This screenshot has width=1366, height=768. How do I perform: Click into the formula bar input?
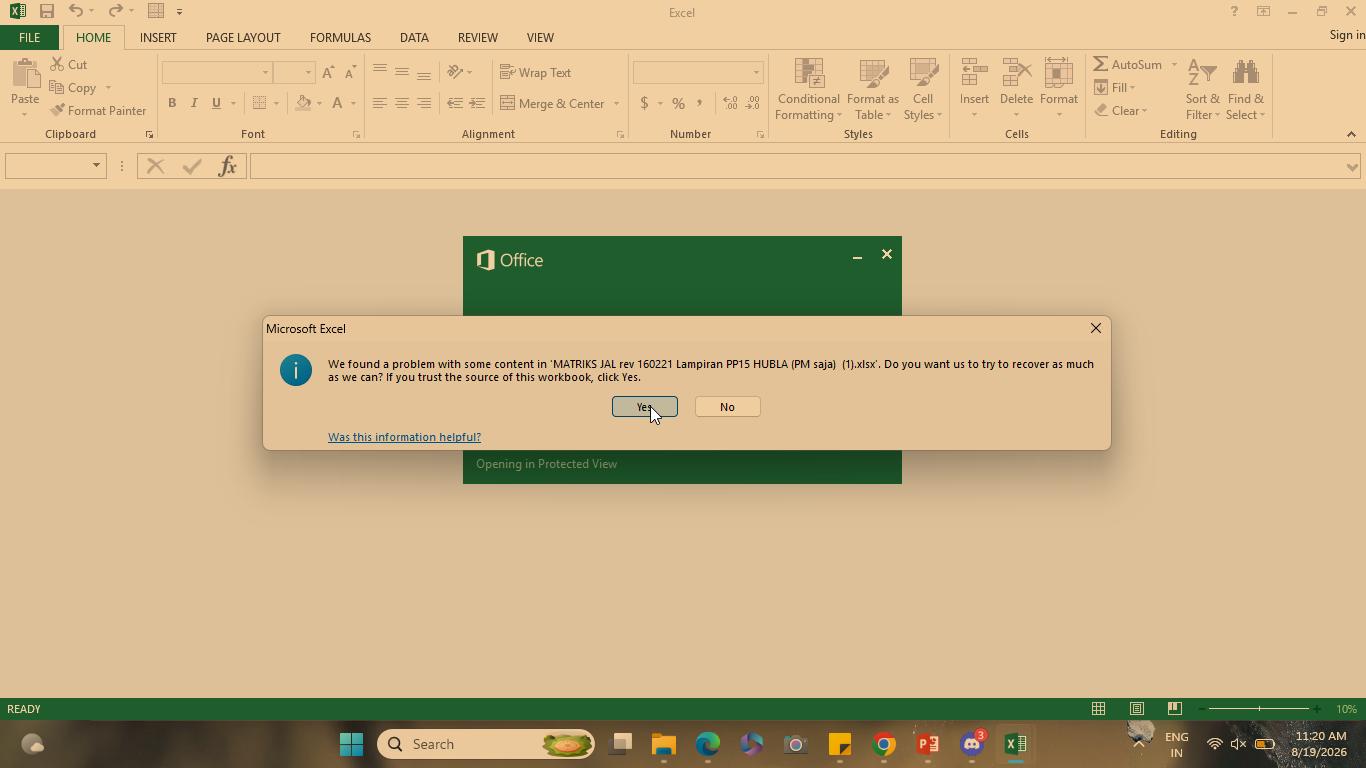[797, 166]
